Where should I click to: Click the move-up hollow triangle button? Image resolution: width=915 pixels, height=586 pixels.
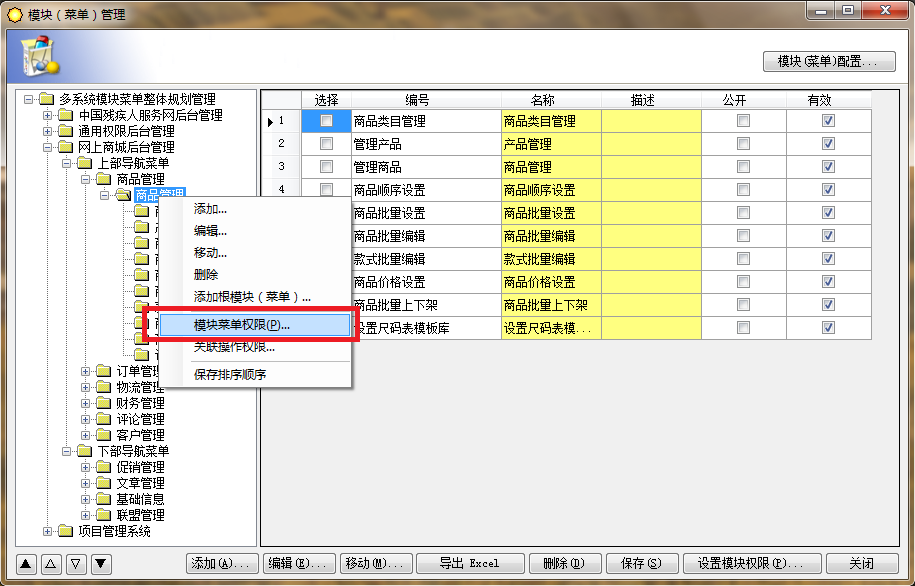(51, 564)
